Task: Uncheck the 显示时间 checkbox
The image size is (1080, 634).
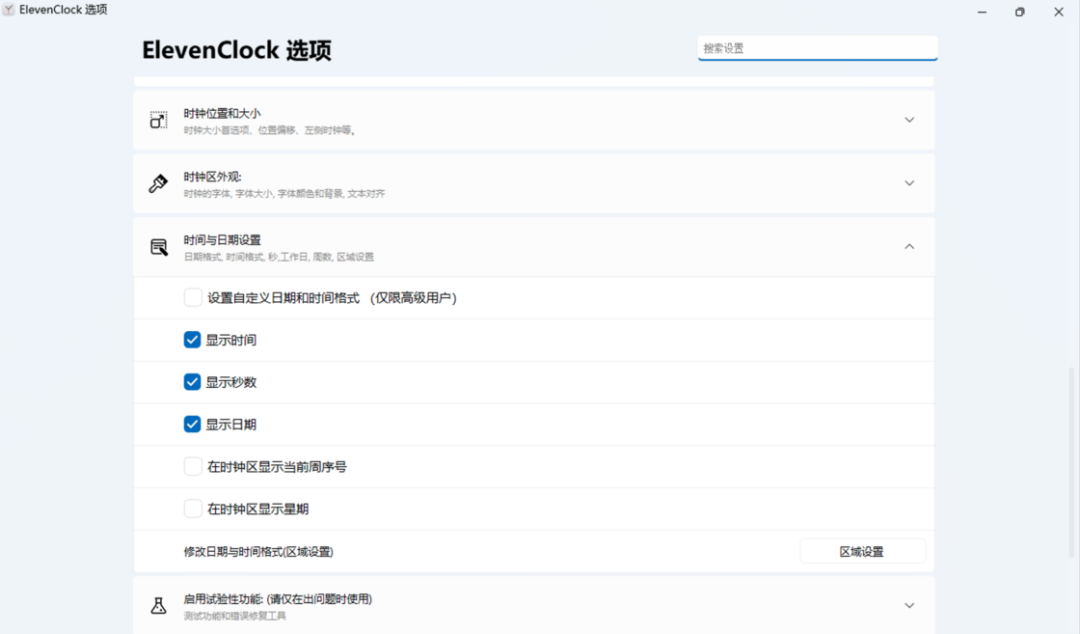Action: tap(192, 340)
